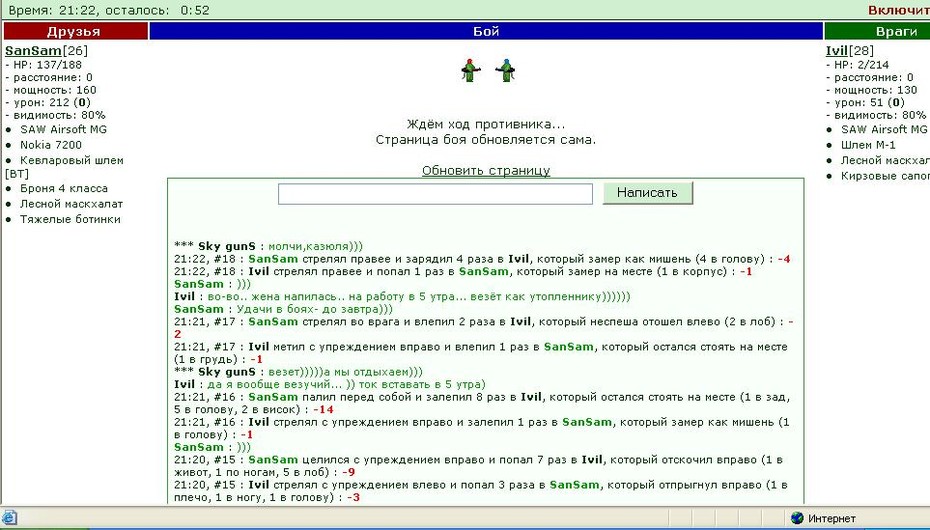The image size is (930, 530).
Task: Click the 'Написать' button
Action: (647, 193)
